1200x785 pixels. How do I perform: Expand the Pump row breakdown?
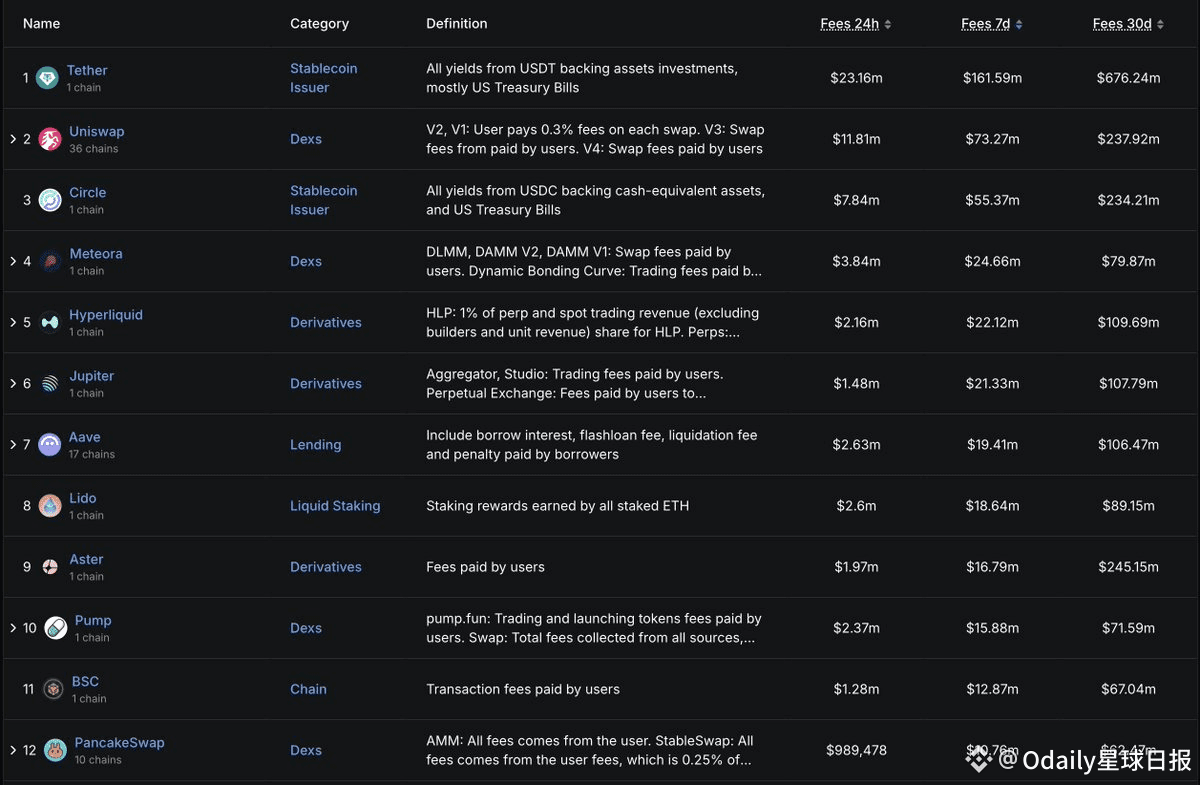[x=13, y=628]
